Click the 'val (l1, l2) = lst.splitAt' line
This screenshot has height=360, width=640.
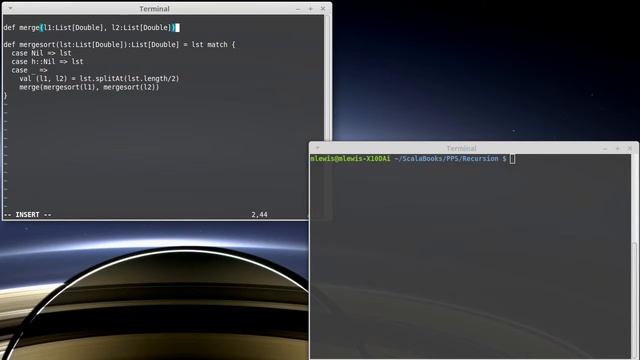99,78
